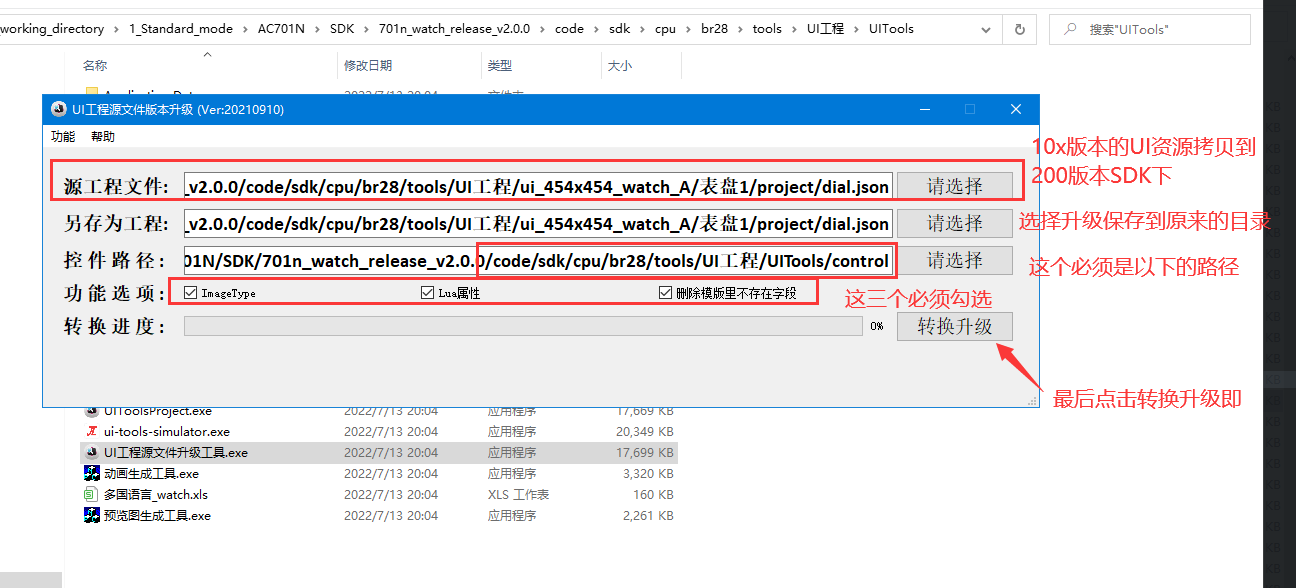Click 请选择 for 控件路径
This screenshot has height=588, width=1296.
click(955, 261)
